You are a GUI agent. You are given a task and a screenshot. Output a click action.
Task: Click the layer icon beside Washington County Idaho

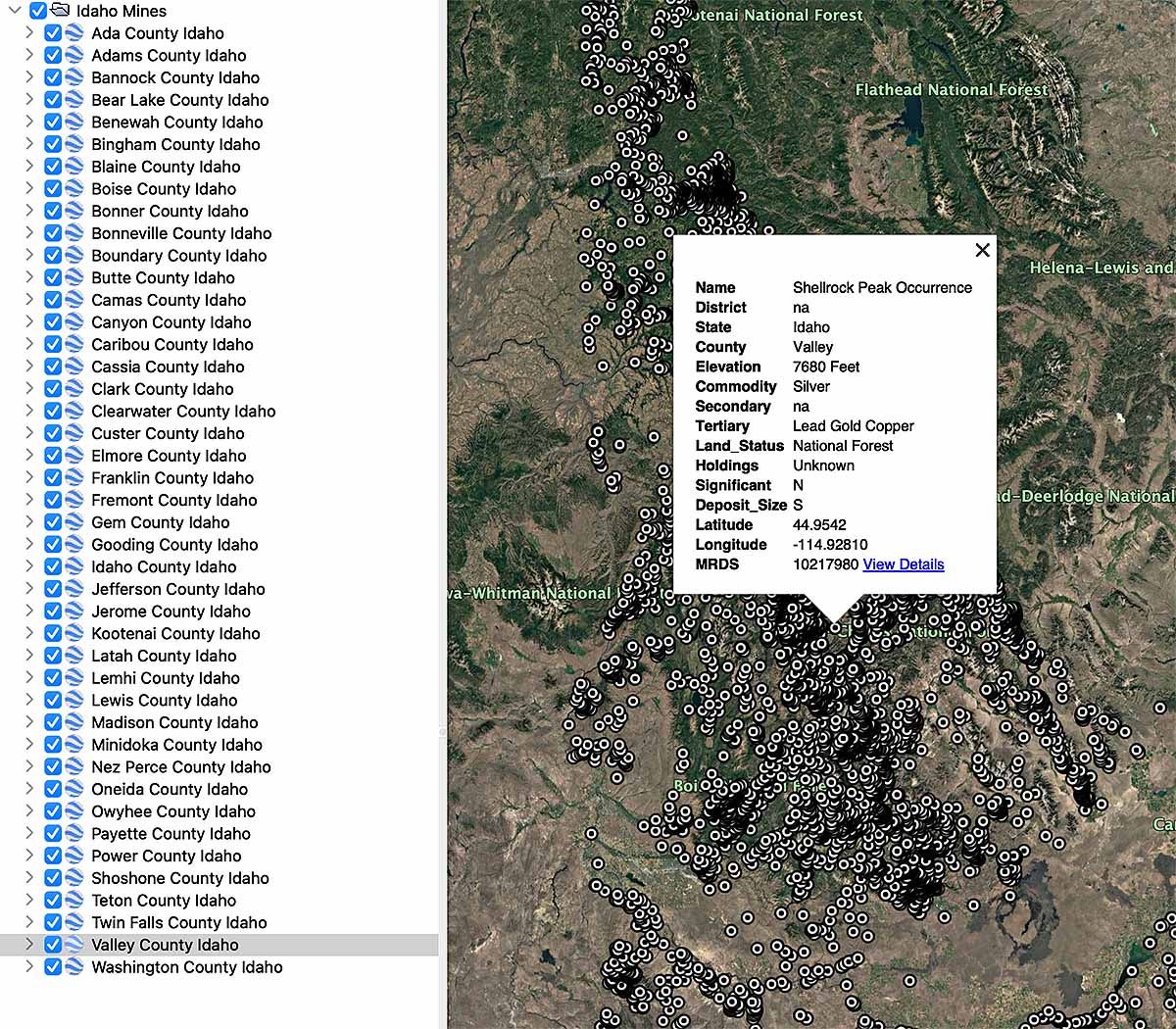point(74,967)
